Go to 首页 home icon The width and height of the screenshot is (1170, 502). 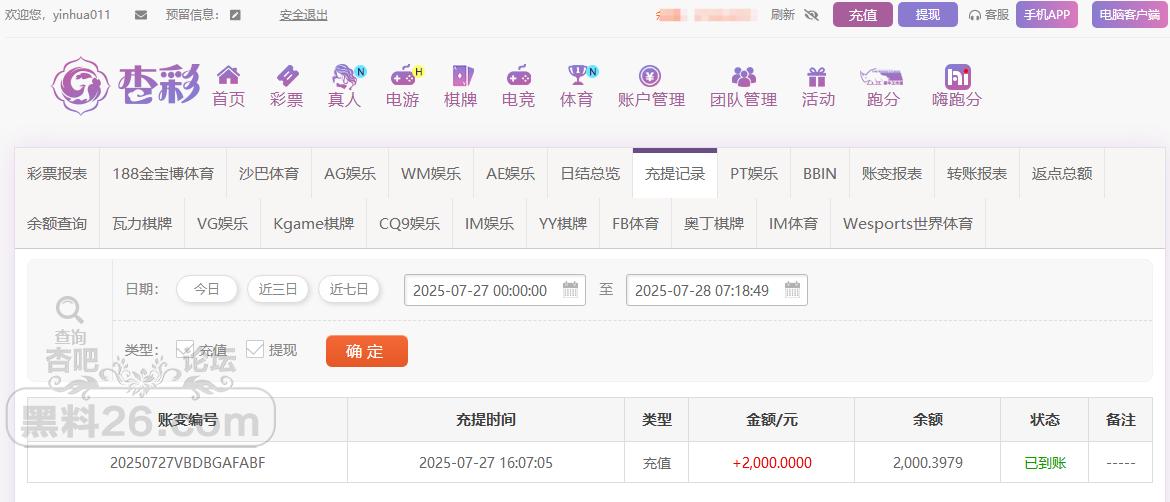[228, 75]
